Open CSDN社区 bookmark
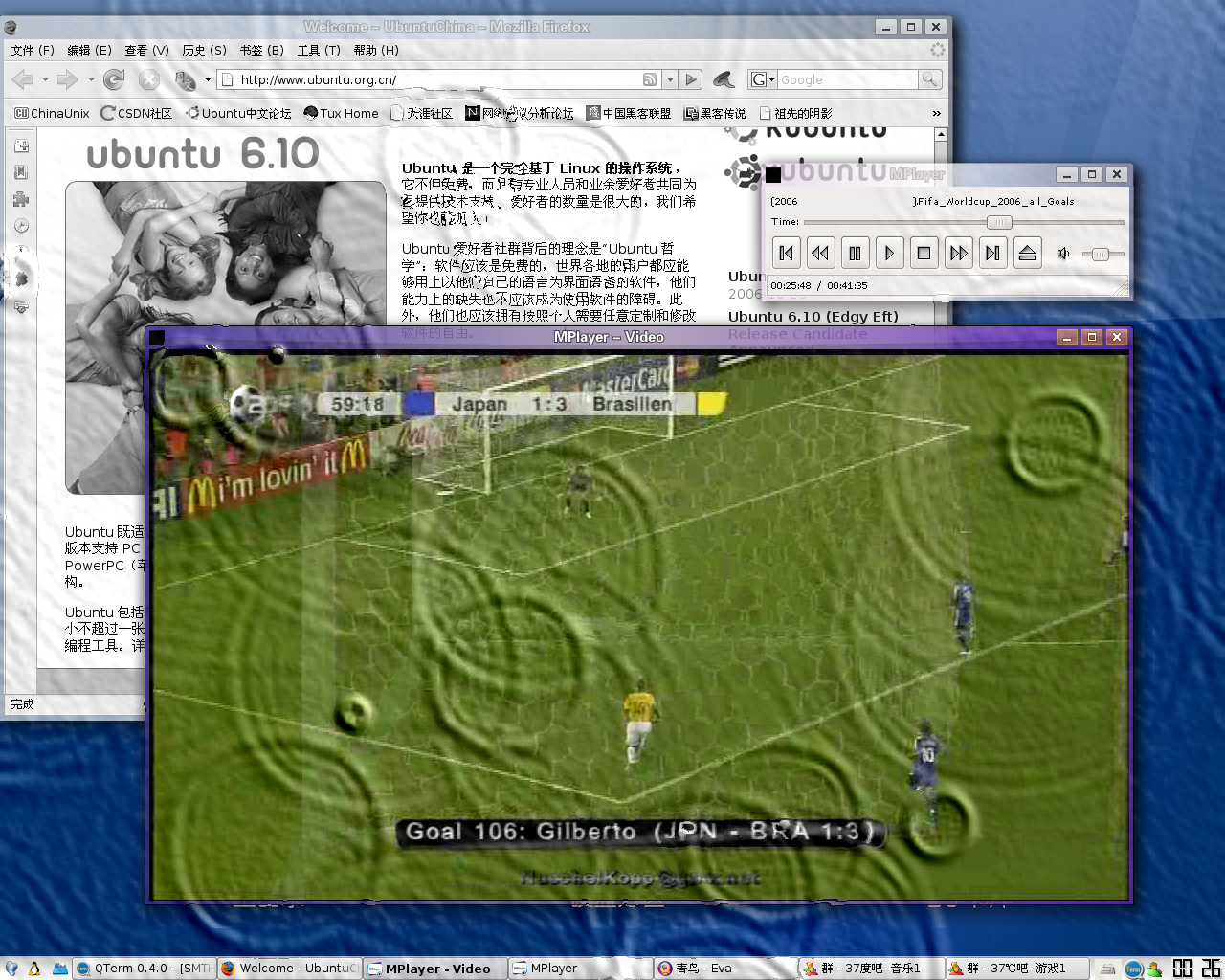The width and height of the screenshot is (1225, 980). [137, 113]
